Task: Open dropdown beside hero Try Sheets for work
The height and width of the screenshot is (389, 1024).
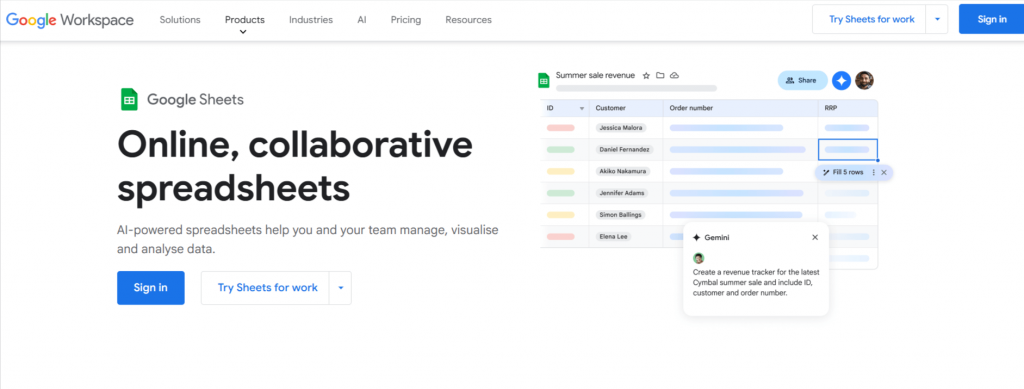Action: coord(340,288)
